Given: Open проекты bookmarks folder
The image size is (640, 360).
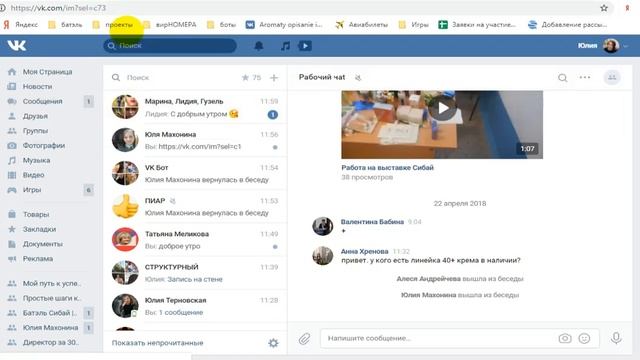Looking at the screenshot, I should (113, 24).
